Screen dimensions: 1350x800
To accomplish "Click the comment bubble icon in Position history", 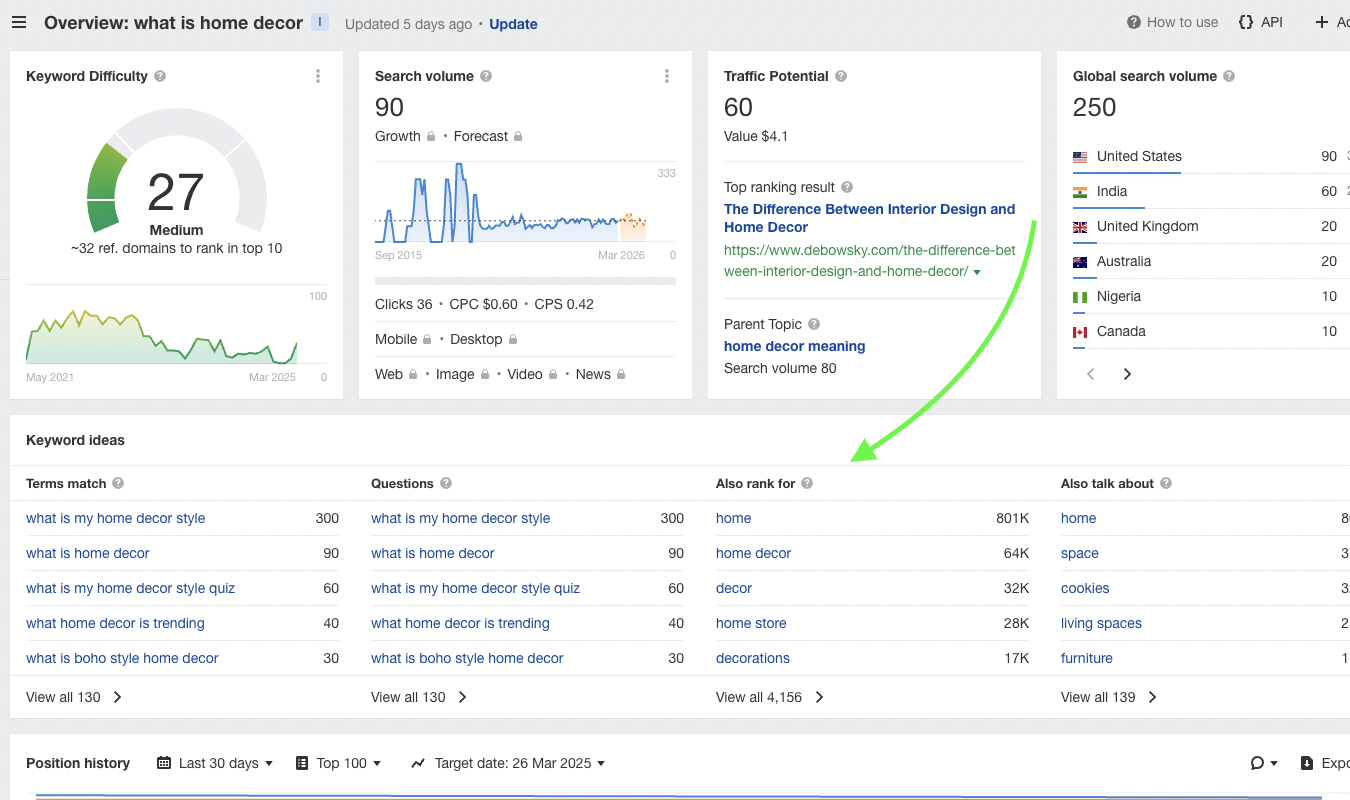I will point(1258,763).
